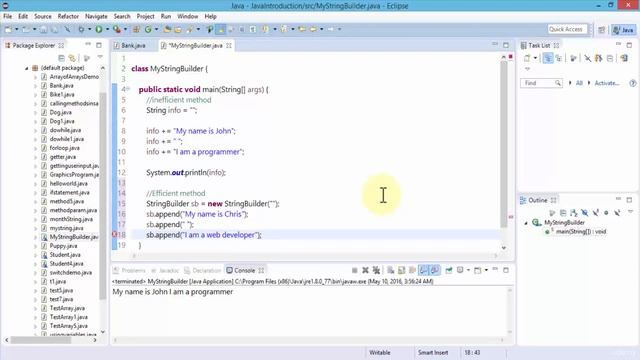
Task: Click the Quick Access input field
Action: coord(567,29)
